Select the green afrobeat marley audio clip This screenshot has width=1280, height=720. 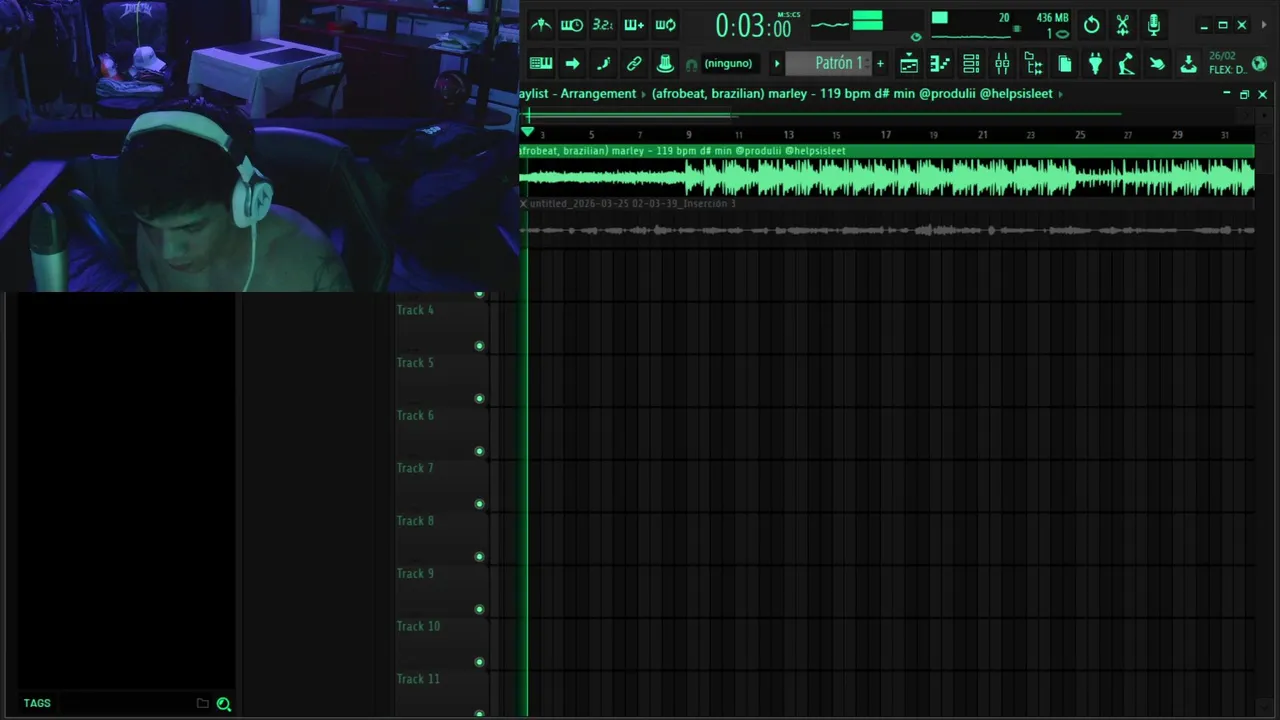[886, 171]
